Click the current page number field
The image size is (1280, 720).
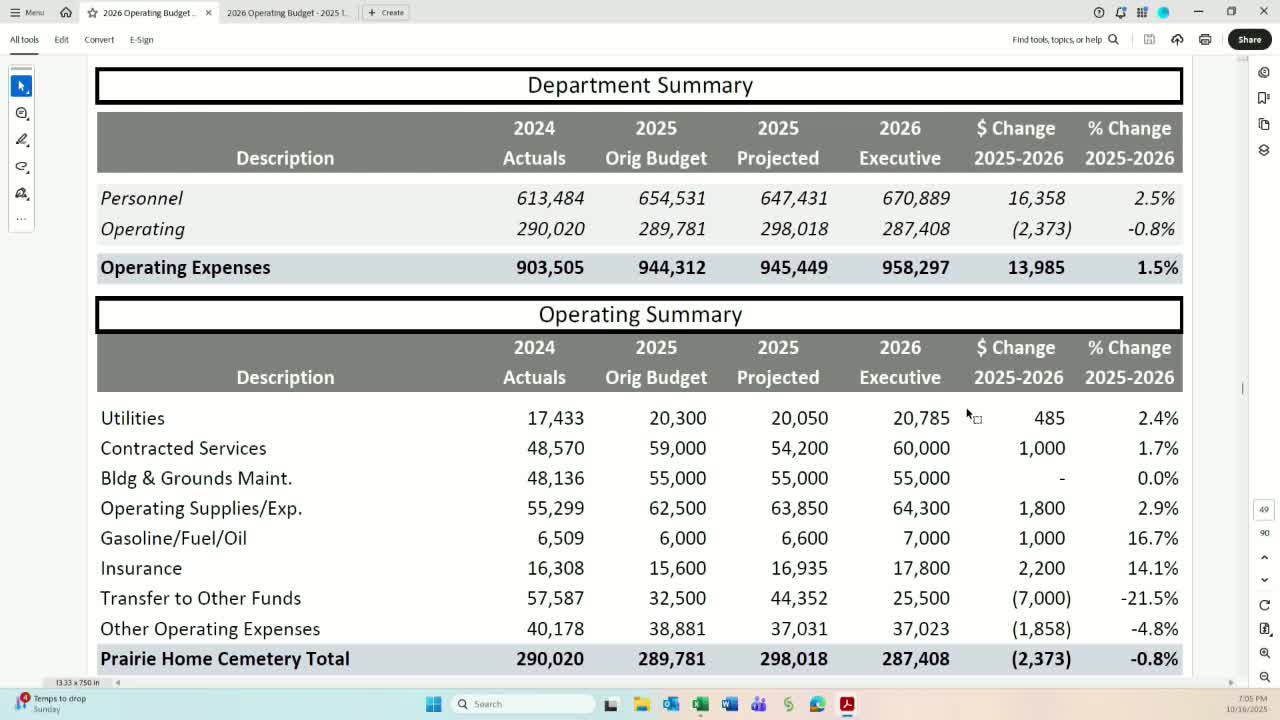click(1264, 510)
